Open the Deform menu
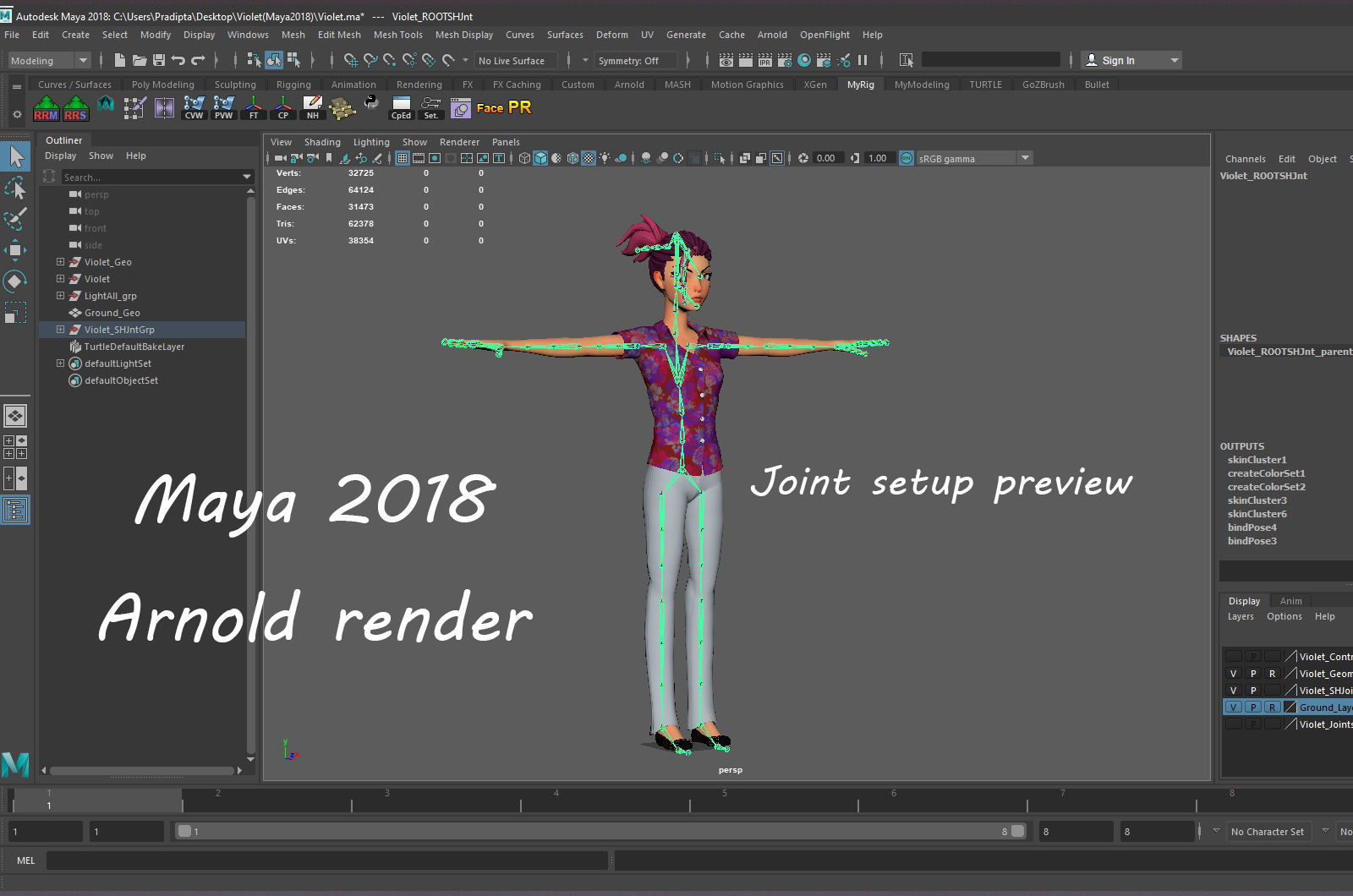Screen dimensions: 1353x896 612,35
